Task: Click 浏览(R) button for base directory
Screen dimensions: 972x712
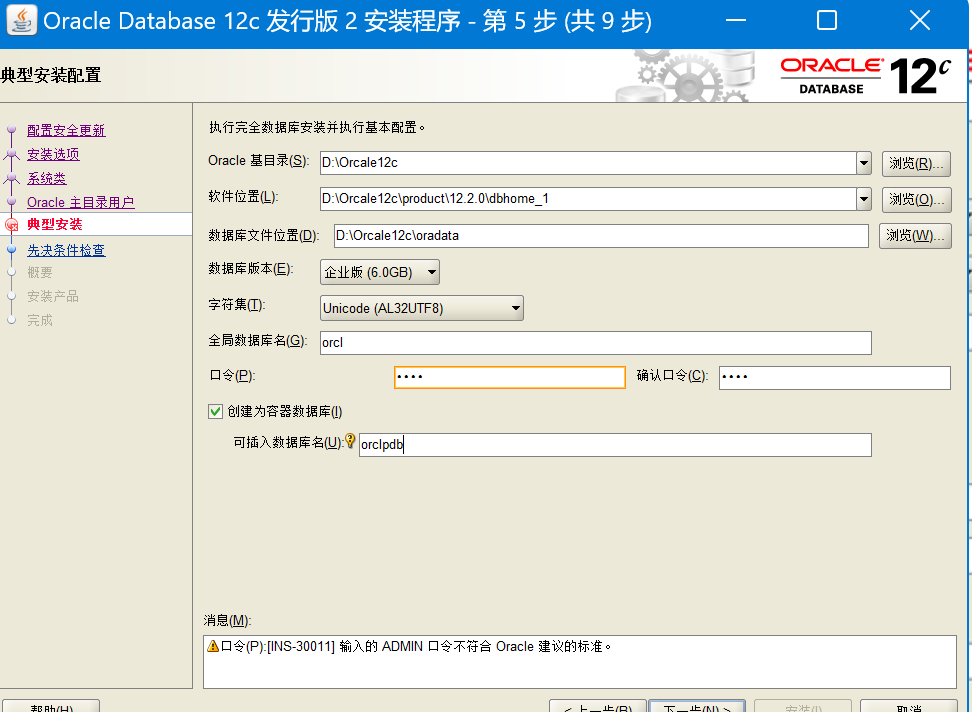Action: [x=916, y=164]
